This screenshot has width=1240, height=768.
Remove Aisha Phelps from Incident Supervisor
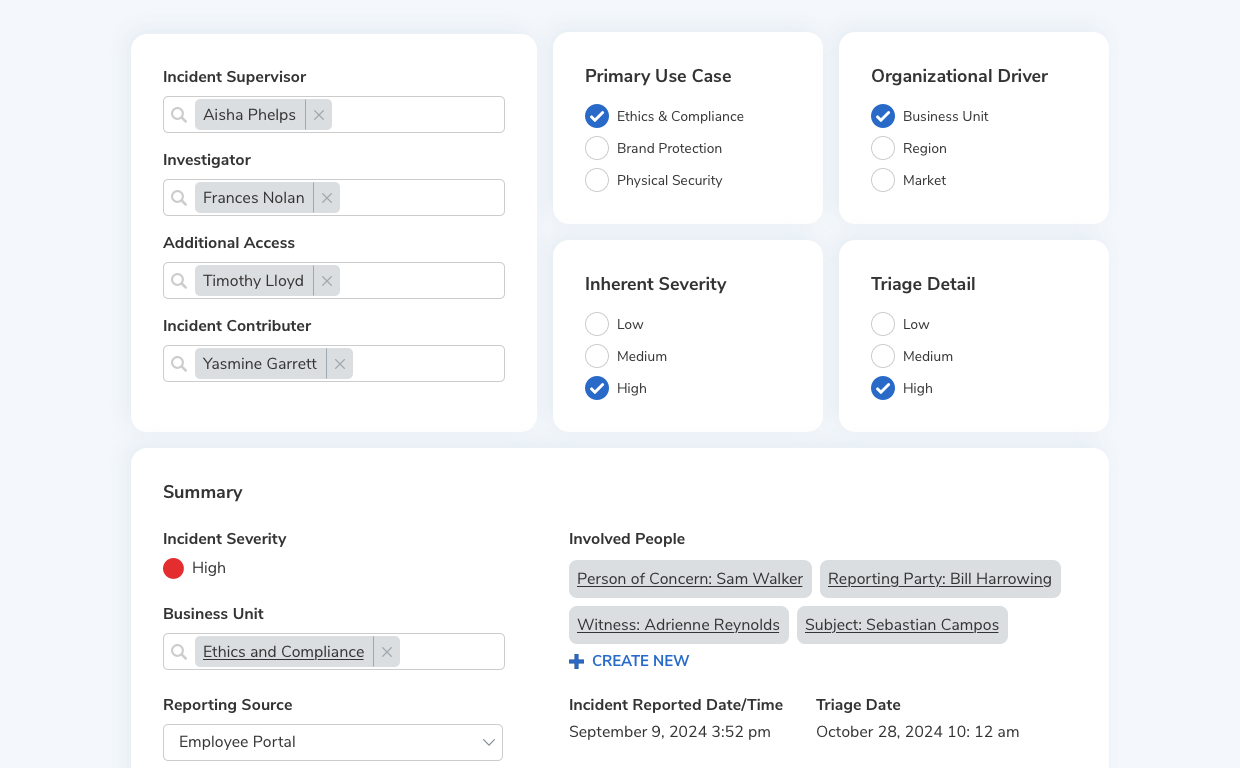[x=319, y=115]
